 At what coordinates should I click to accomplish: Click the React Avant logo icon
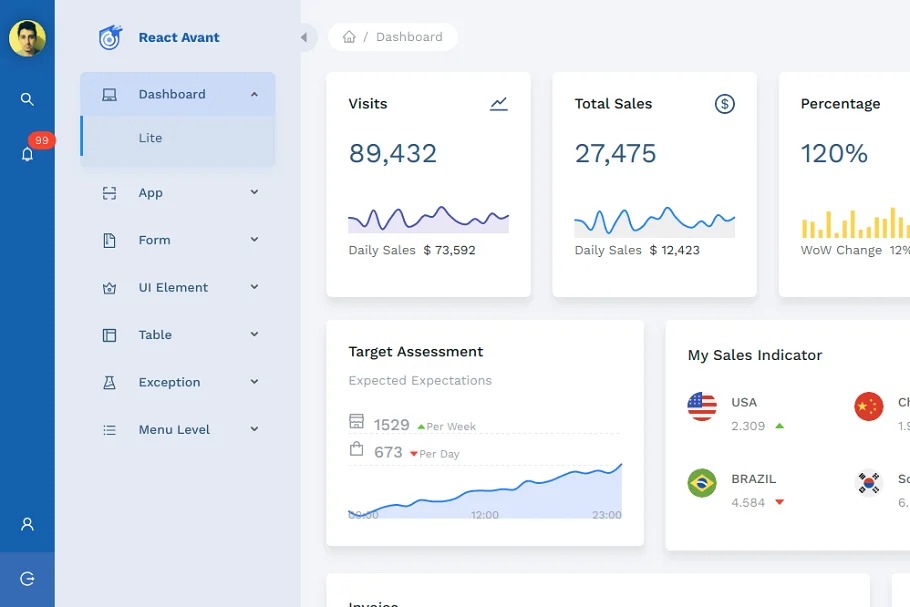[110, 38]
